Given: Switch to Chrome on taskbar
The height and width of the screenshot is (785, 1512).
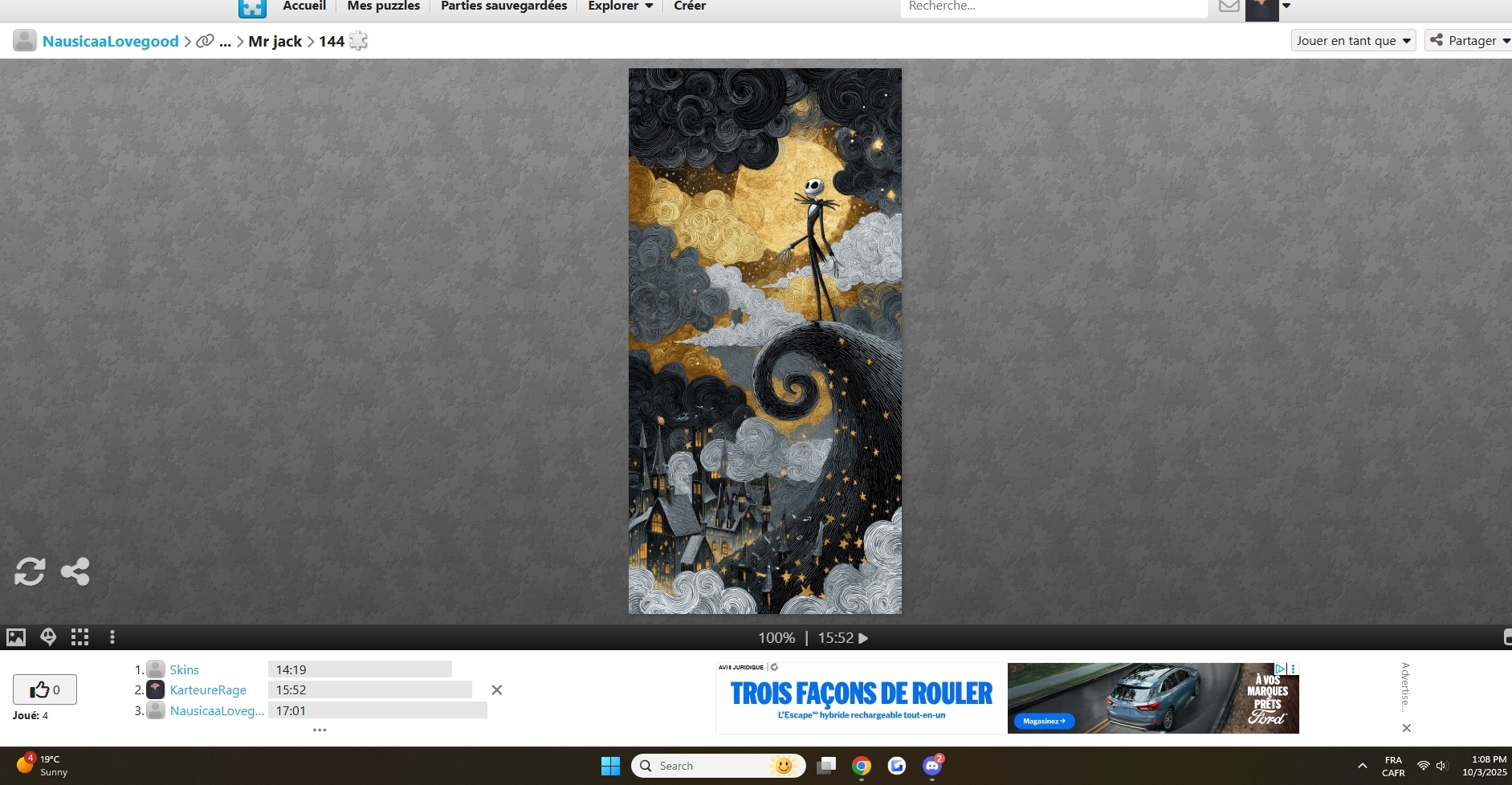Looking at the screenshot, I should pos(862,766).
